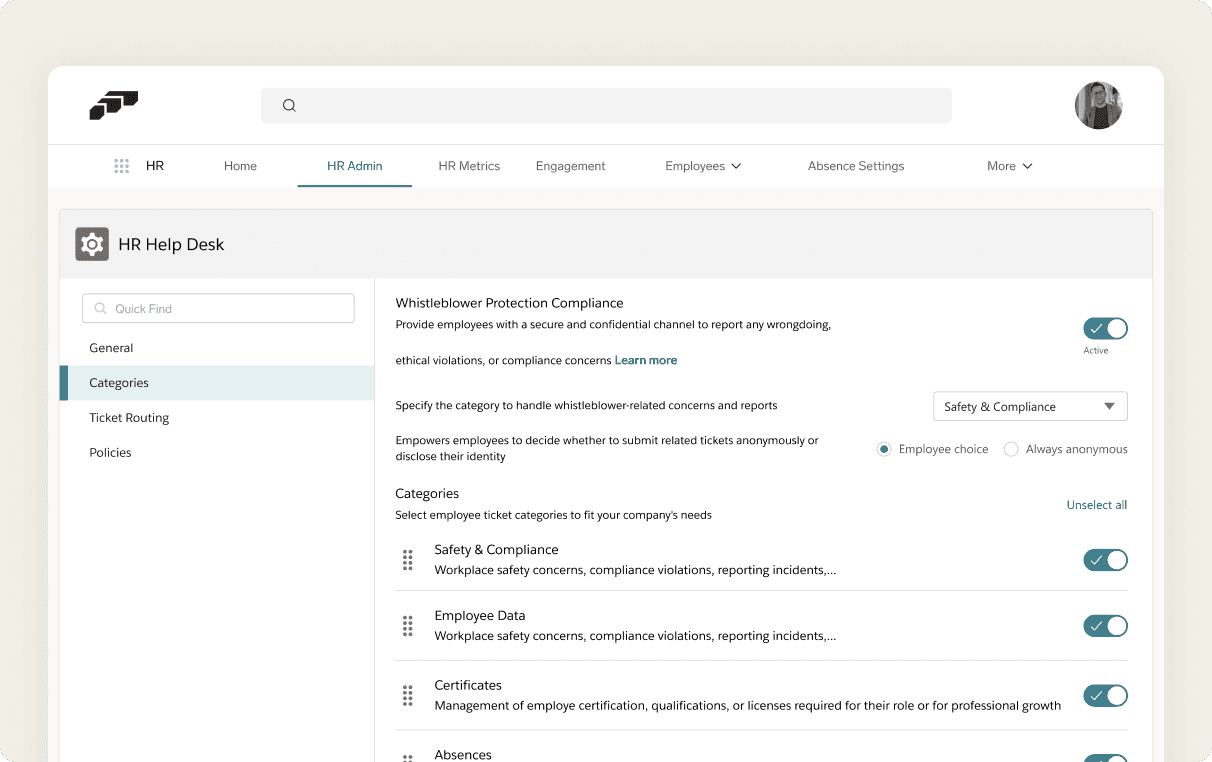Screen dimensions: 1212x762
Task: Toggle off Employee Data category
Action: point(1105,626)
